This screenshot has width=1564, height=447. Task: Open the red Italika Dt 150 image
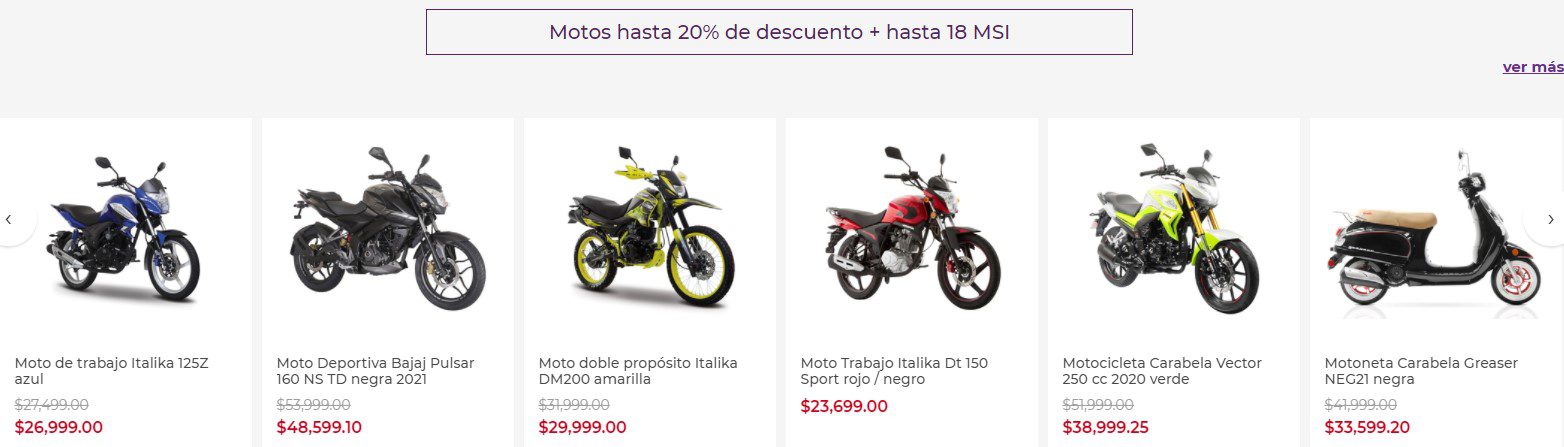[912, 227]
